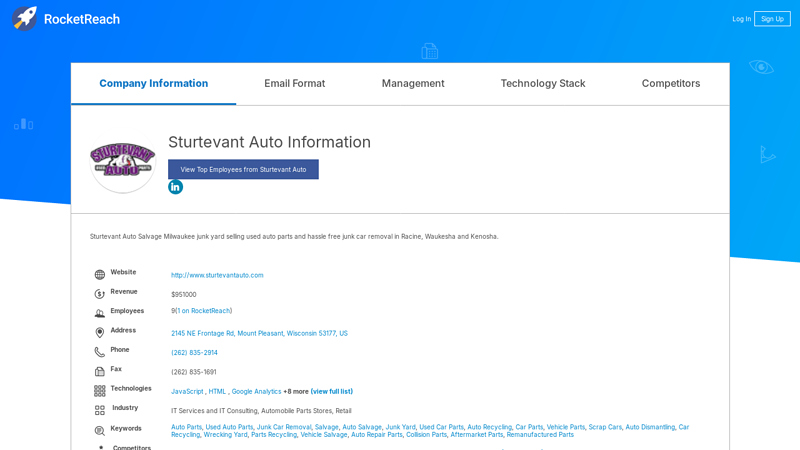The height and width of the screenshot is (450, 800).
Task: Open the Technology Stack tab
Action: (543, 83)
